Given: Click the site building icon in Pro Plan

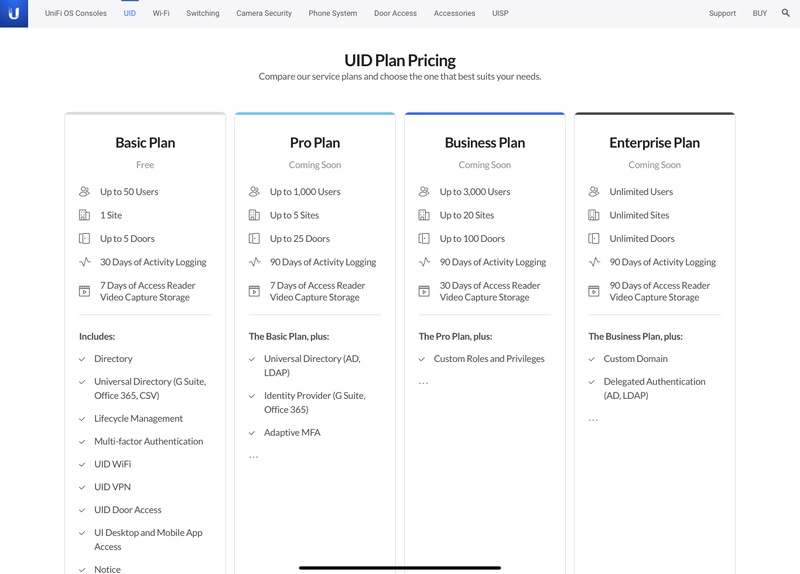Looking at the screenshot, I should 255,215.
